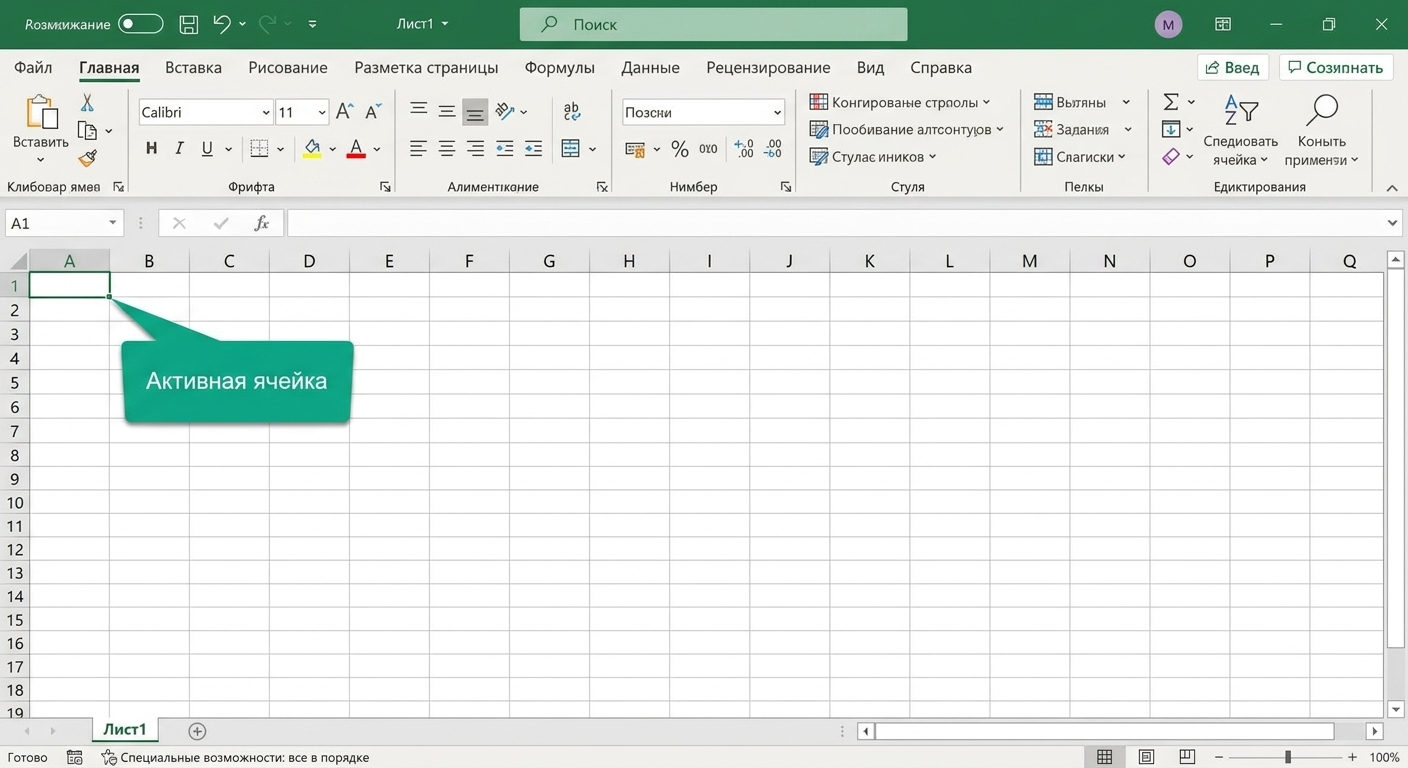Screen dimensions: 1408x768
Task: Click the Decrease decimal icon
Action: (x=773, y=149)
